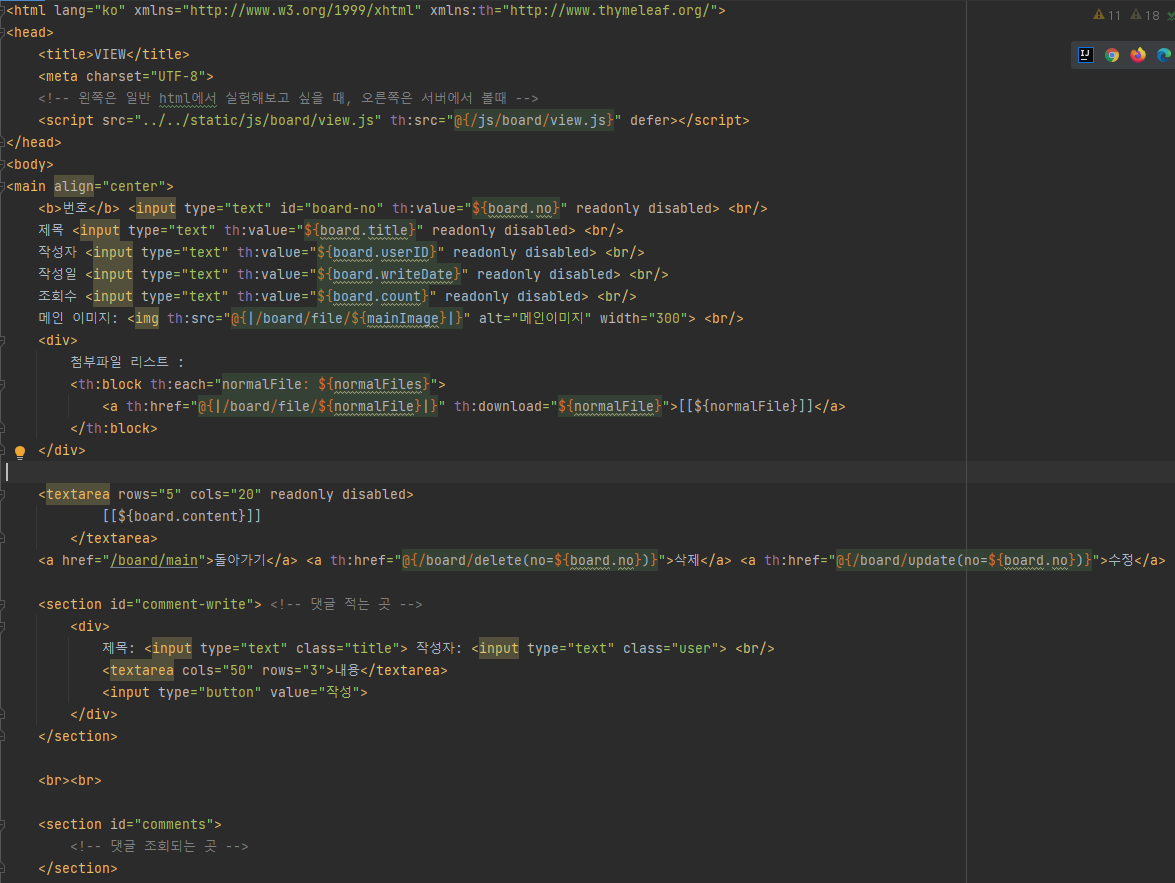Collapse the <html lang="ko"> fold marker

click(x=3, y=10)
